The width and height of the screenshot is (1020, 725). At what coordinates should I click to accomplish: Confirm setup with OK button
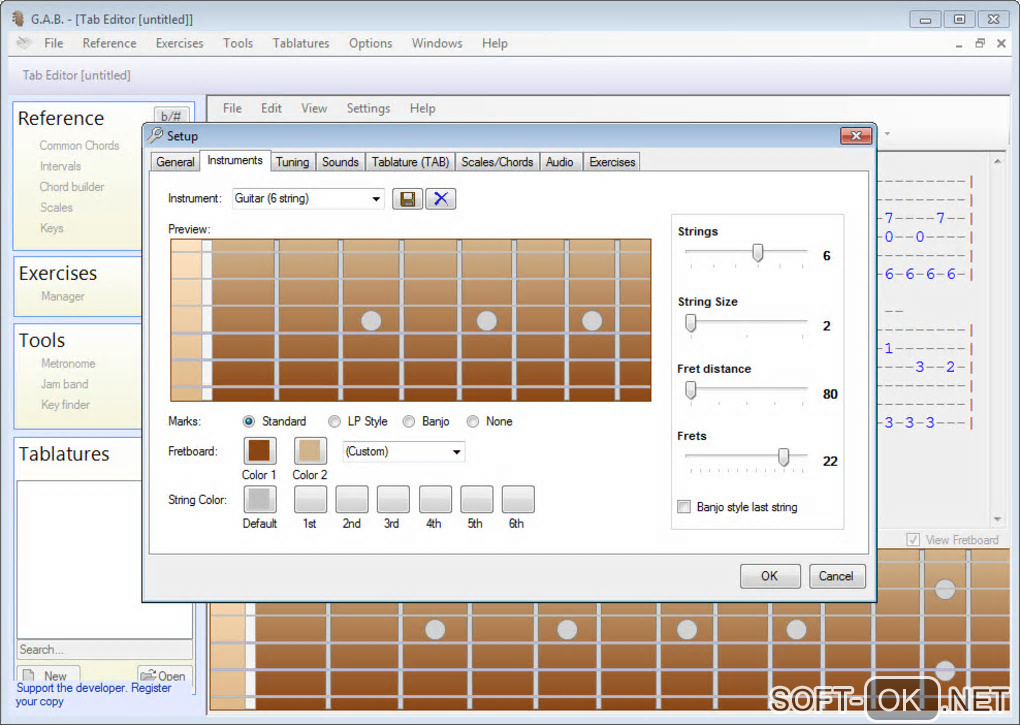pos(769,576)
